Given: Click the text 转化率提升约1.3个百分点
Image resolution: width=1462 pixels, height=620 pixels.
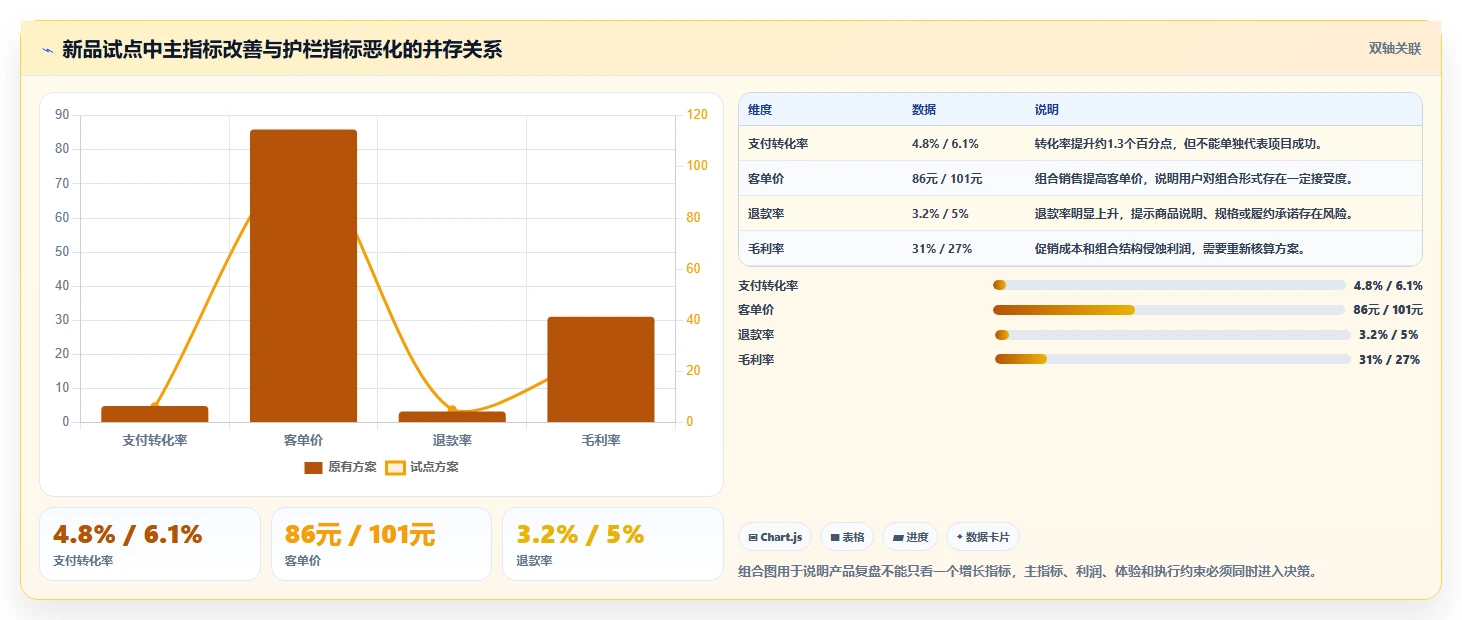Looking at the screenshot, I should 1106,144.
